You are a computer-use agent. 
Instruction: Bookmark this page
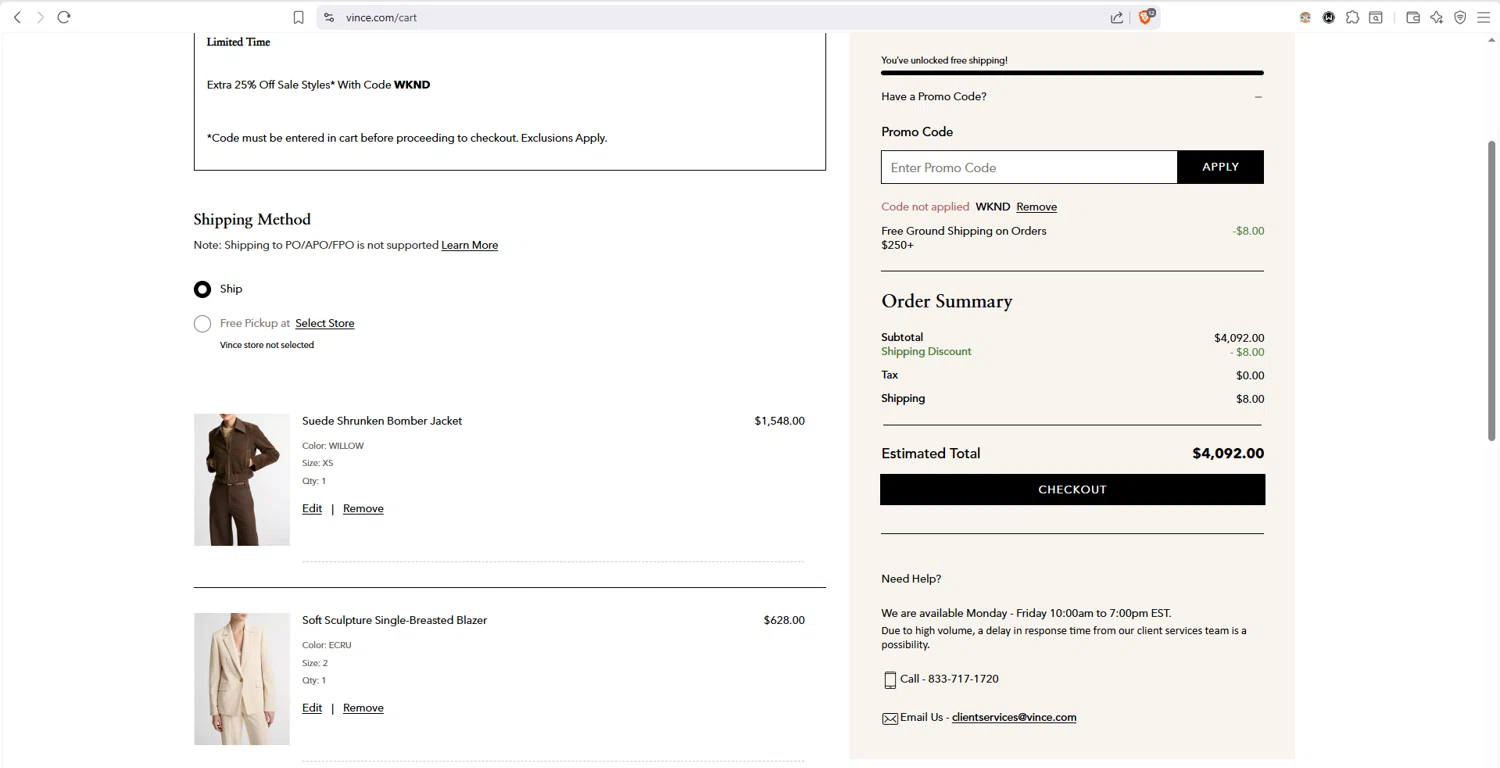298,17
